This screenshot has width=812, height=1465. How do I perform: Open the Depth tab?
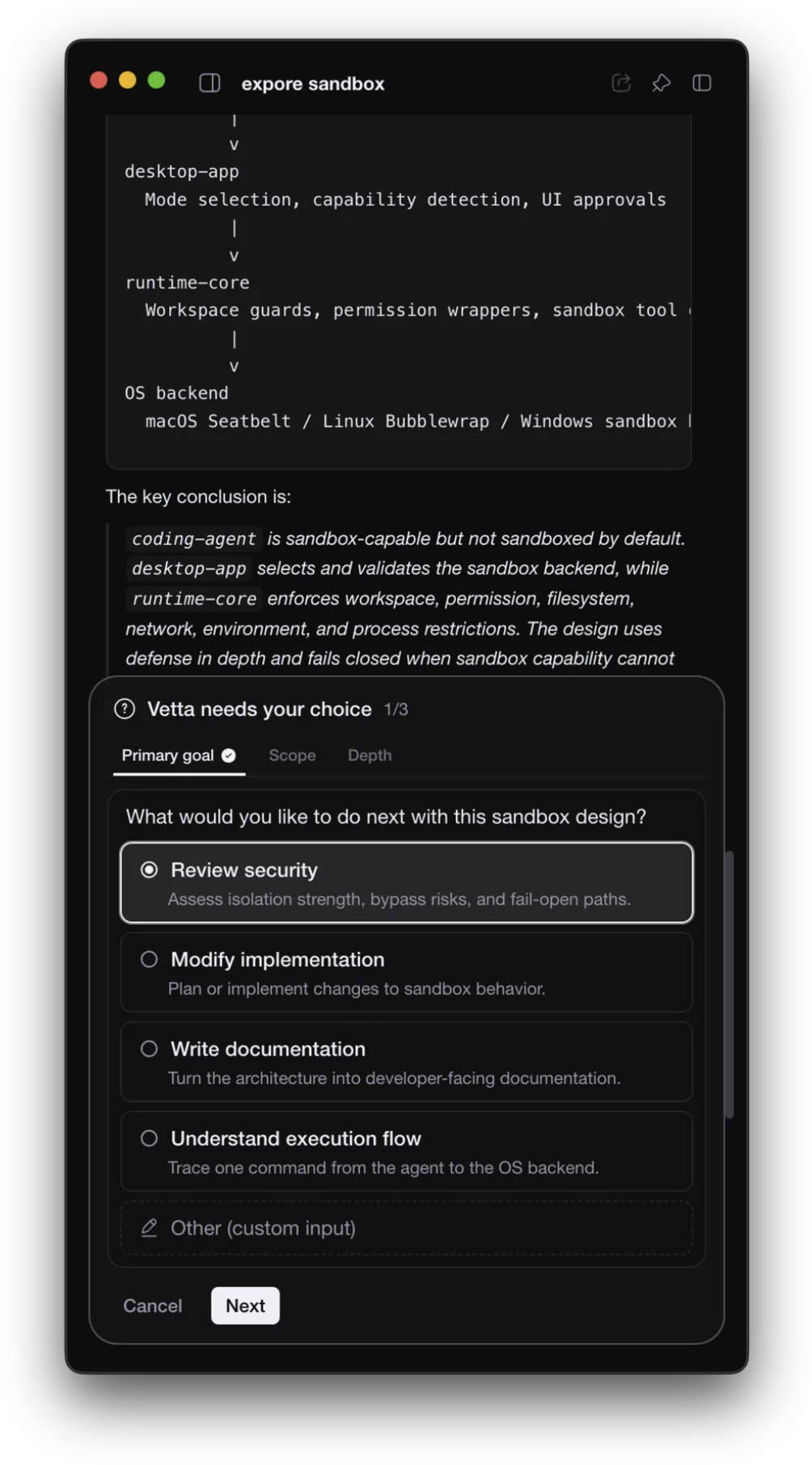coord(370,755)
